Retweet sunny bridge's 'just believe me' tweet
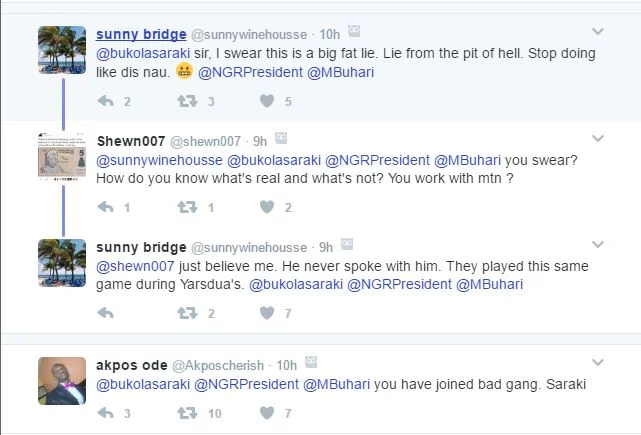 186,313
